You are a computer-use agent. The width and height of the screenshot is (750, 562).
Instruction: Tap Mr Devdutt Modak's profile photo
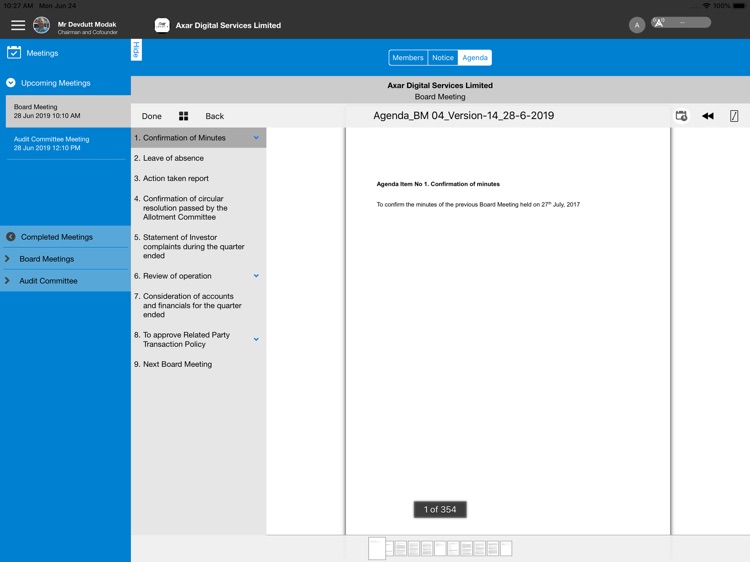(x=42, y=25)
